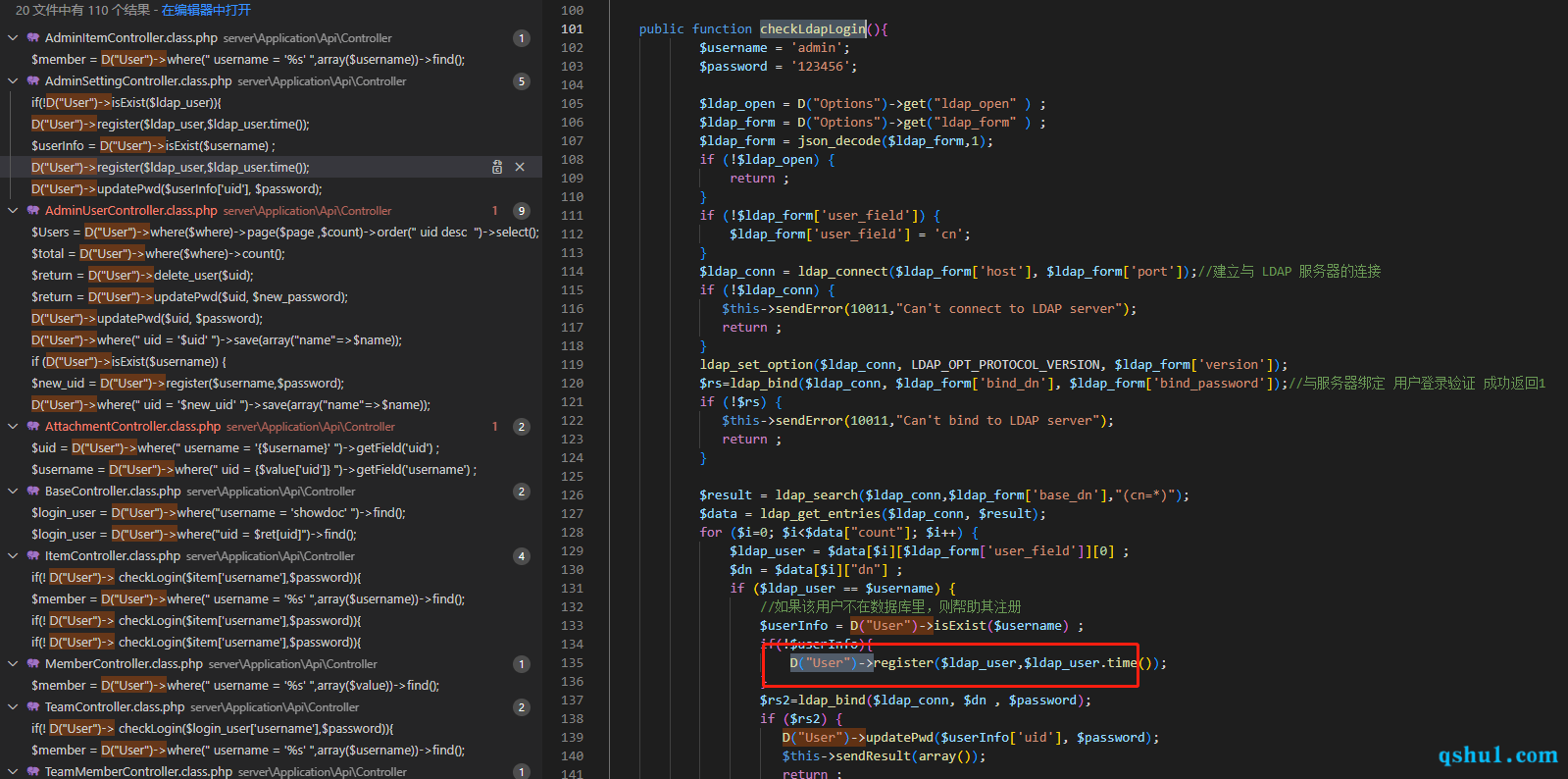Click match count badge 1 for AdminItemController
Viewport: 1568px width, 779px height.
[x=522, y=38]
